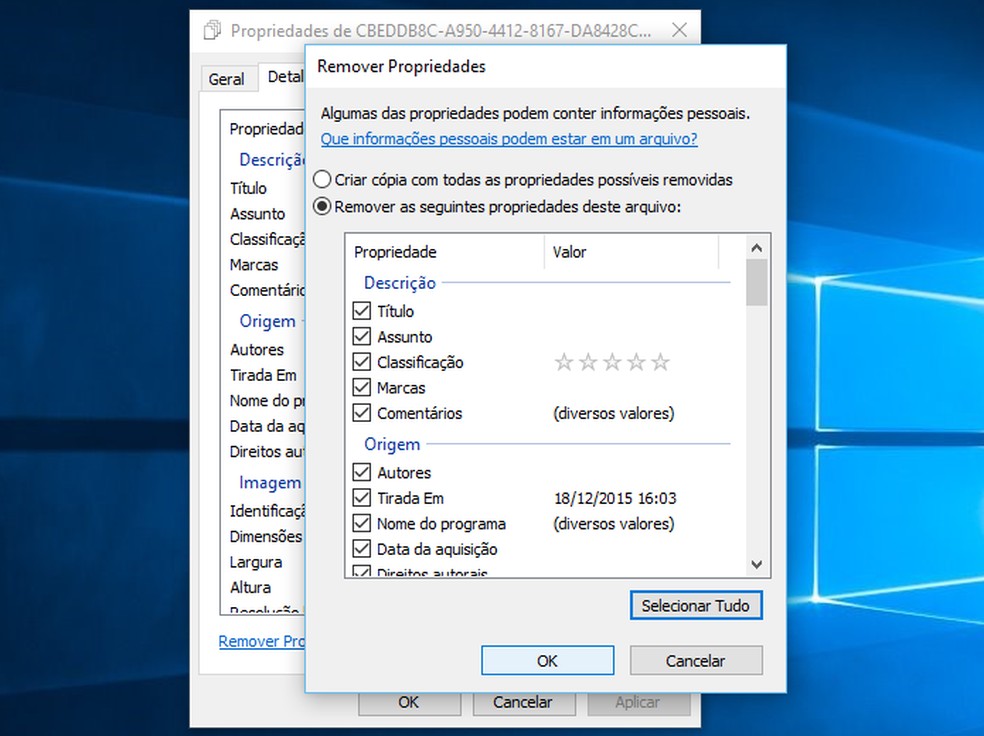Click the Origem group header in the list
The image size is (984, 736).
coord(392,444)
